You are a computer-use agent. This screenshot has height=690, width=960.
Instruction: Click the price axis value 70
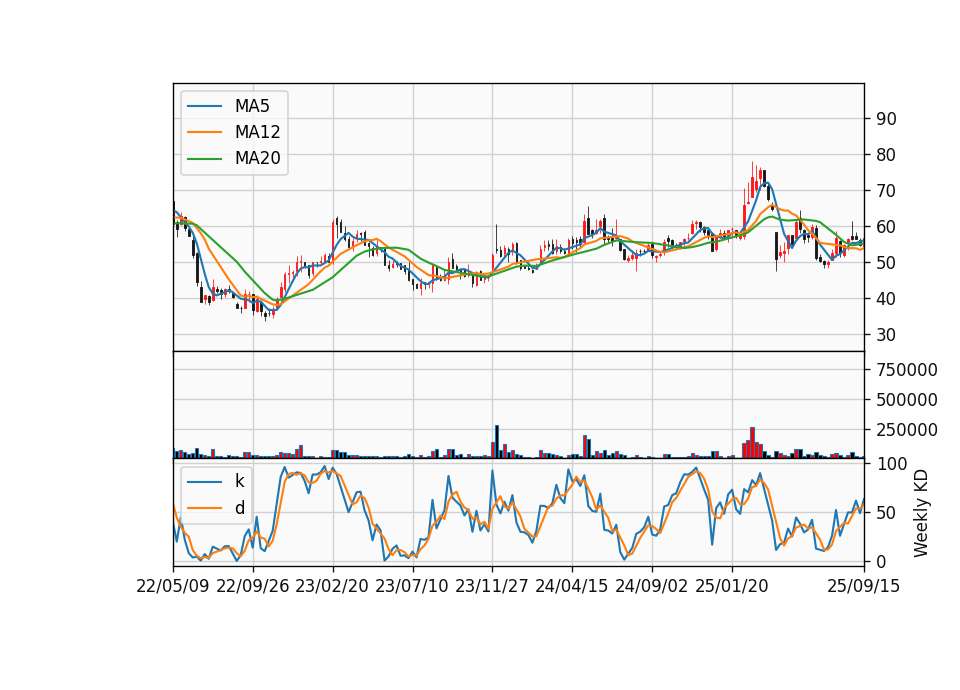click(886, 191)
